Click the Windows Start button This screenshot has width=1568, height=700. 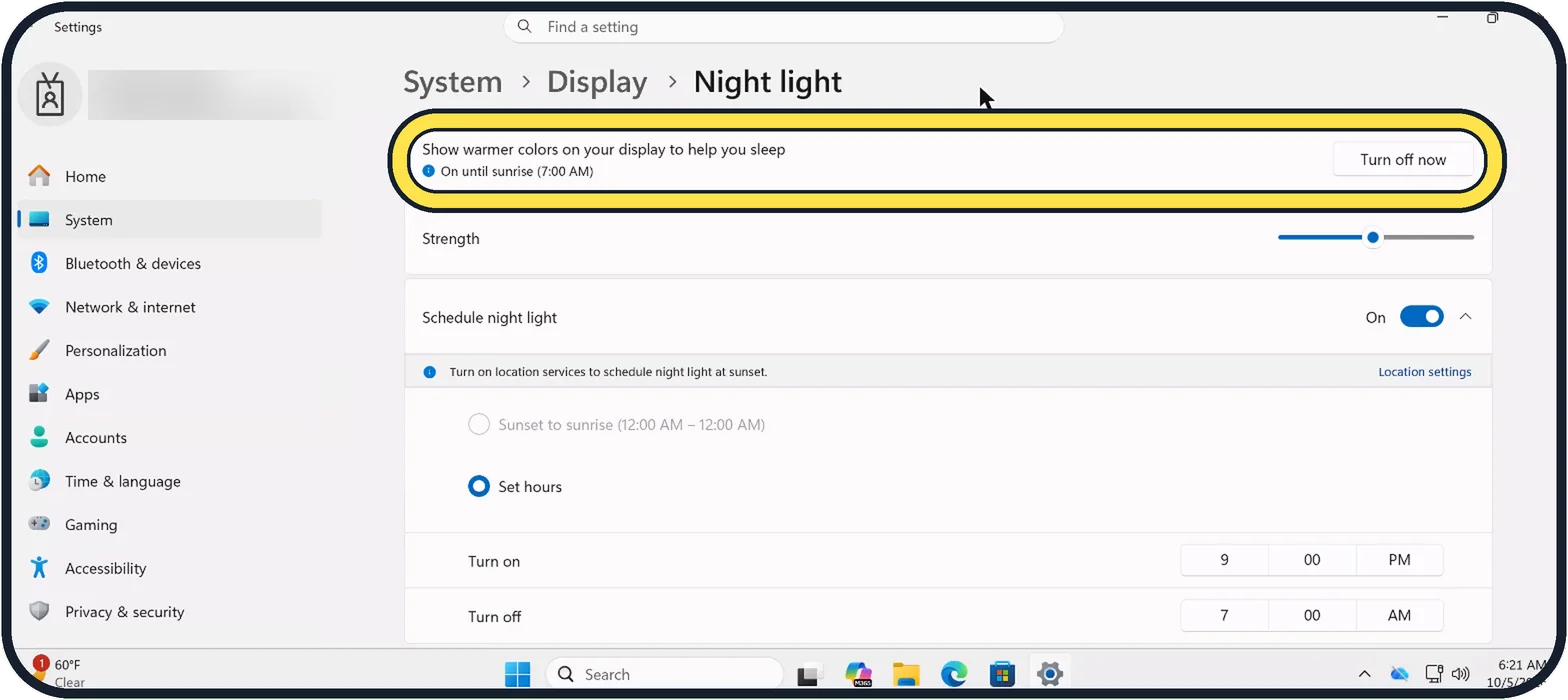[x=518, y=674]
